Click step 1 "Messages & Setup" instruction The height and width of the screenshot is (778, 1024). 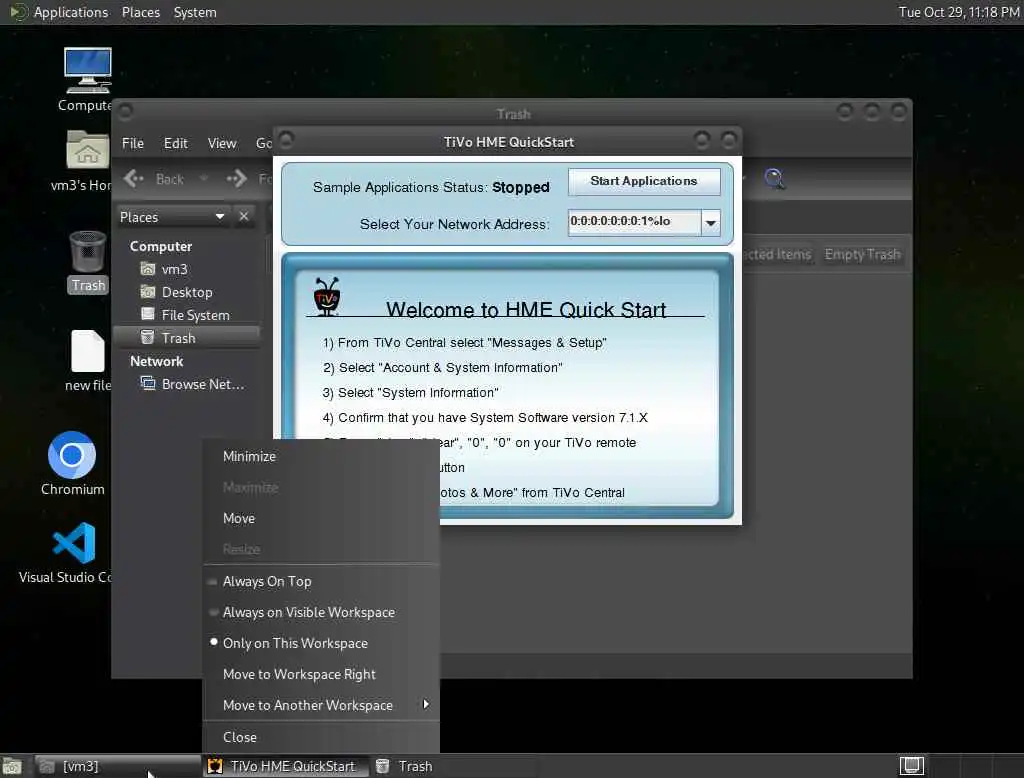pyautogui.click(x=464, y=342)
